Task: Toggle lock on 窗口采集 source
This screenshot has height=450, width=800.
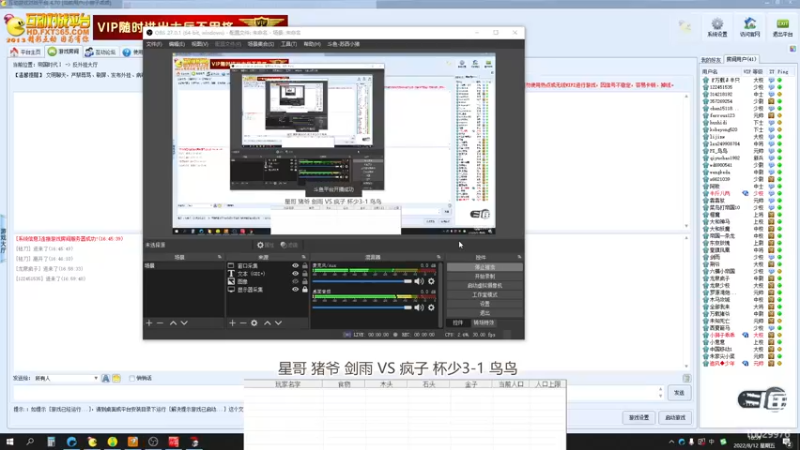Action: pyautogui.click(x=305, y=266)
